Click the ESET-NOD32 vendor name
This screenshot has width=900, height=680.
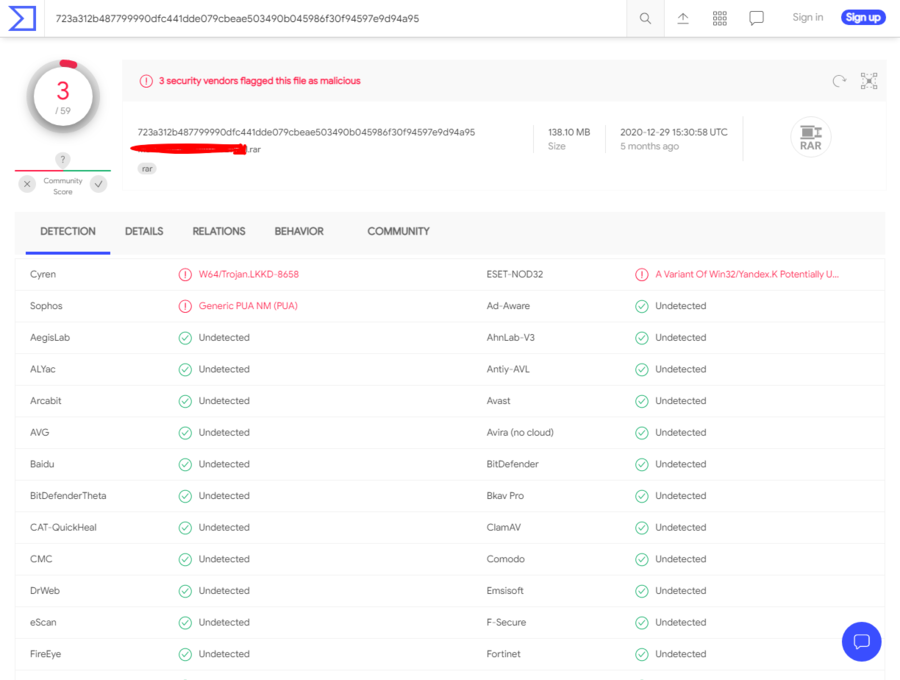(x=515, y=274)
